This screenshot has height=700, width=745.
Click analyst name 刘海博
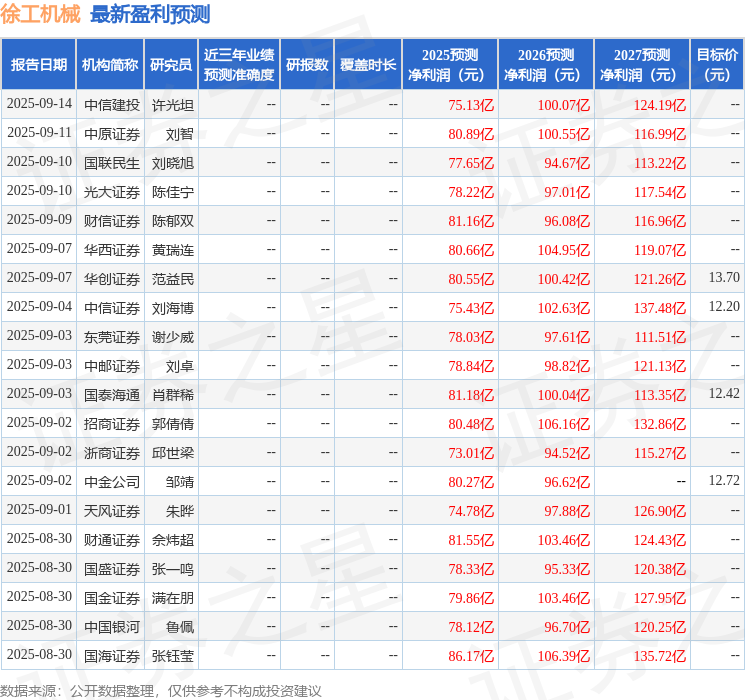pyautogui.click(x=172, y=307)
